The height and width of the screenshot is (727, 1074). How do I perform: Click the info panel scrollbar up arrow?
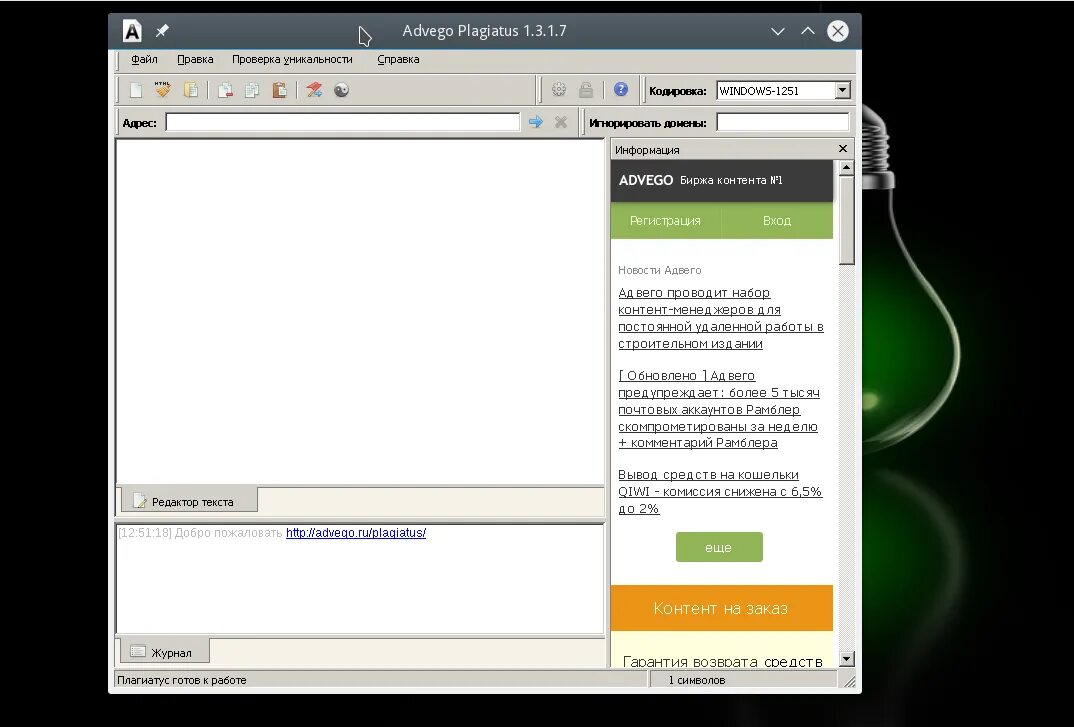point(847,168)
